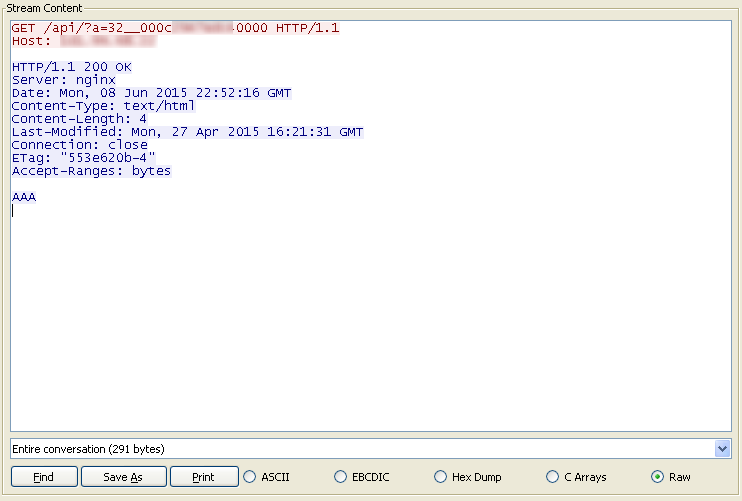
Task: Click the Print button
Action: click(x=204, y=476)
